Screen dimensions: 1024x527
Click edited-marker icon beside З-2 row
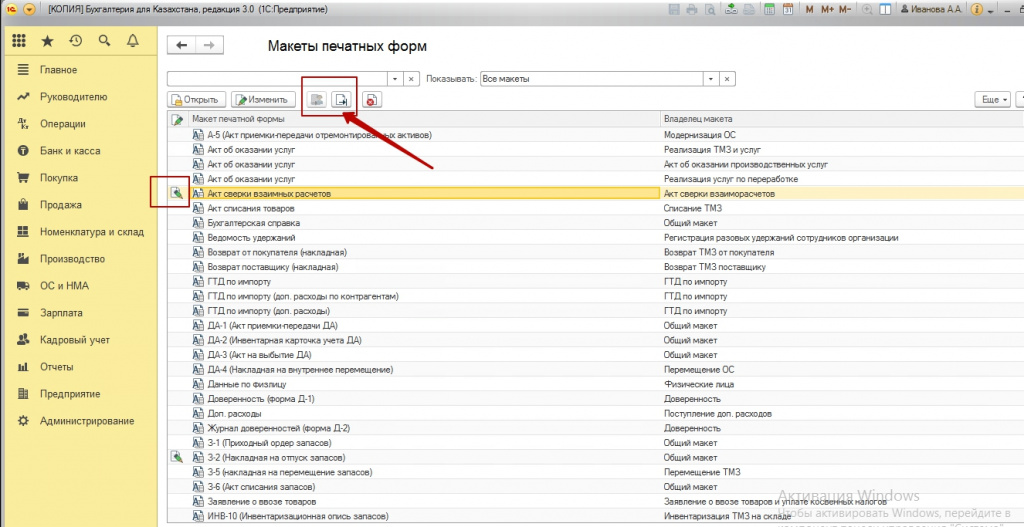(x=176, y=457)
